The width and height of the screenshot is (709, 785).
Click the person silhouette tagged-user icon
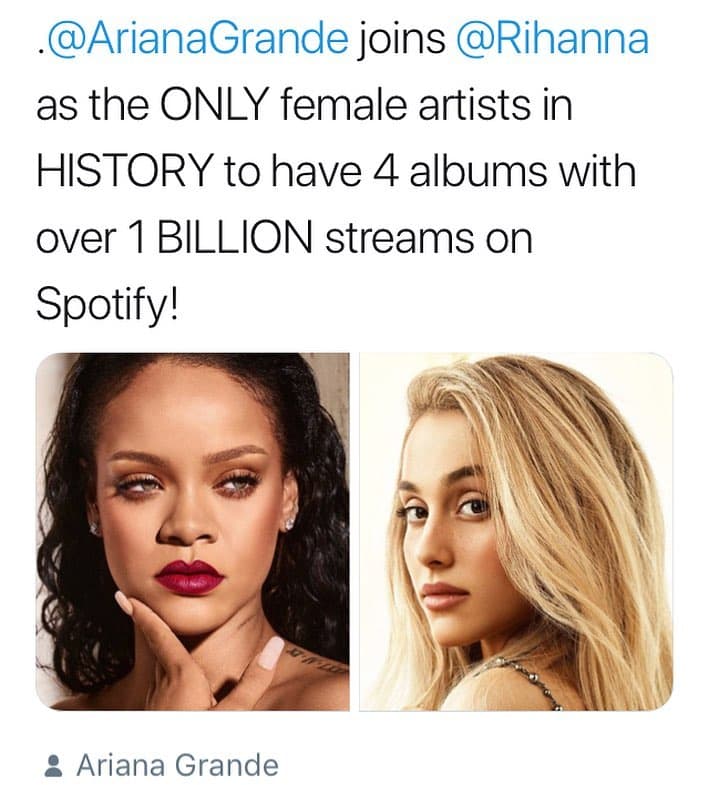click(54, 765)
